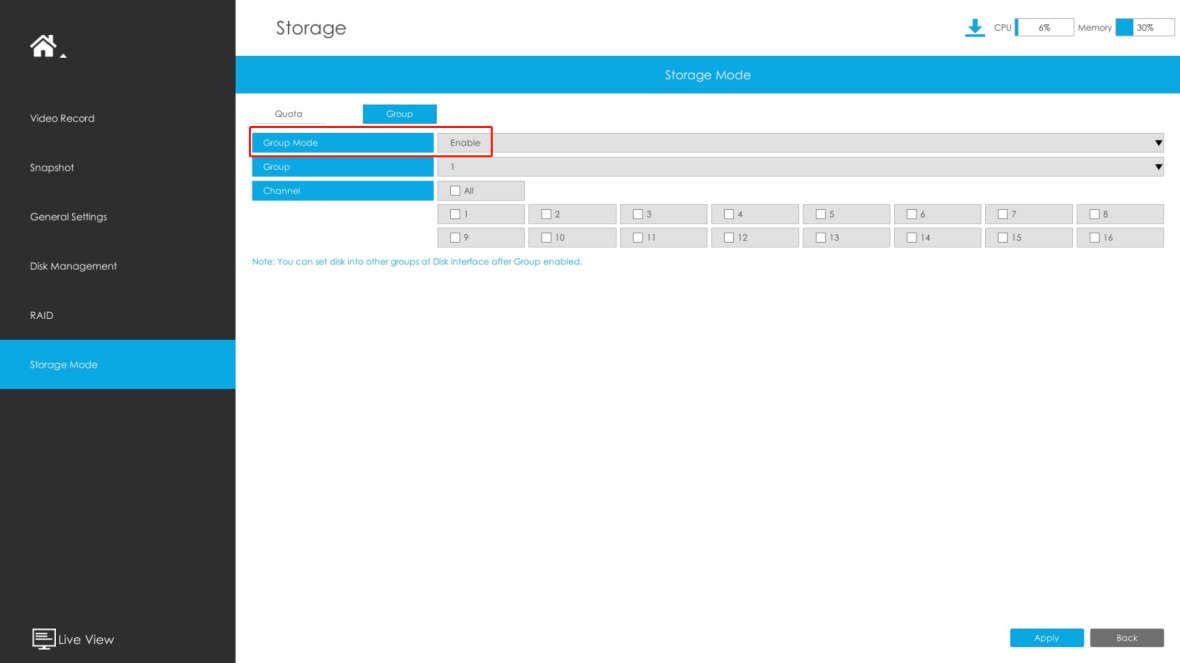Enable channel 1 checkbox
This screenshot has height=663, width=1180.
click(x=455, y=214)
